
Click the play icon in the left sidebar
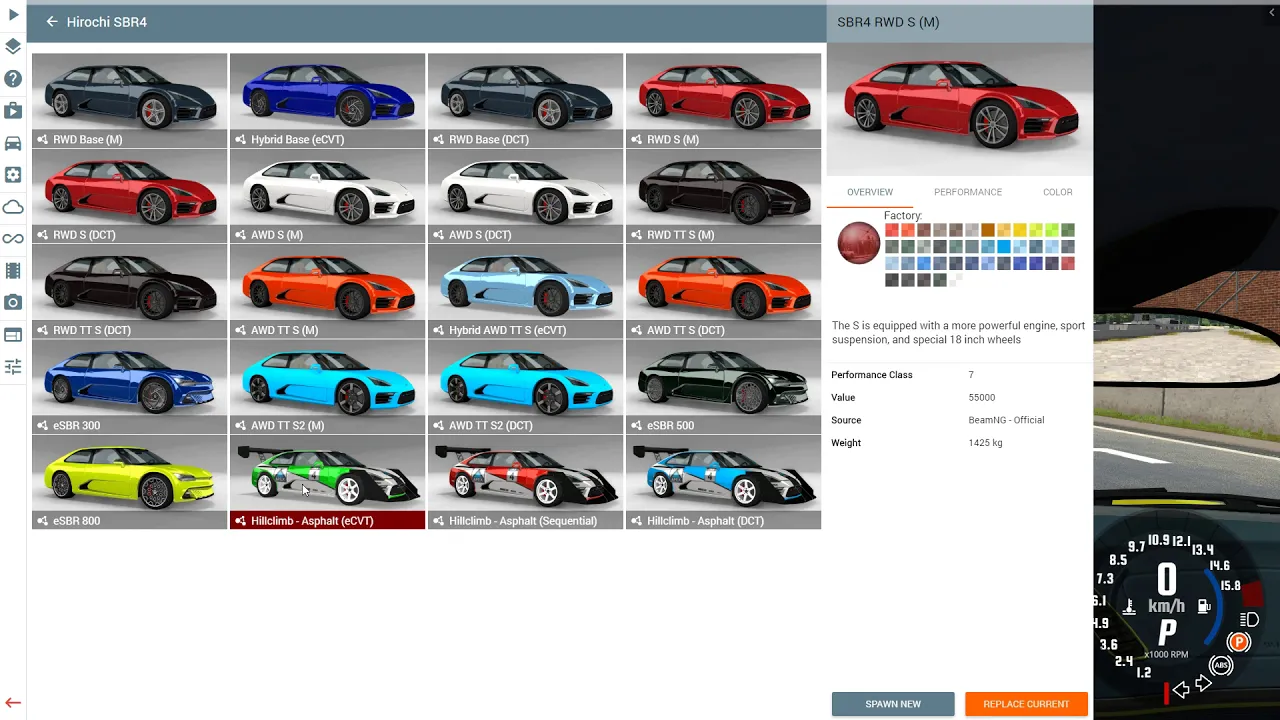point(13,15)
